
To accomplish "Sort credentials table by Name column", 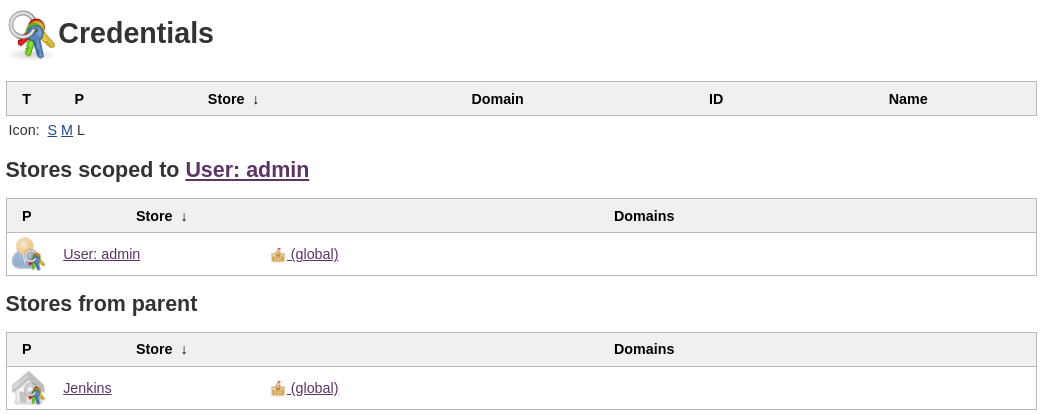I will (908, 99).
